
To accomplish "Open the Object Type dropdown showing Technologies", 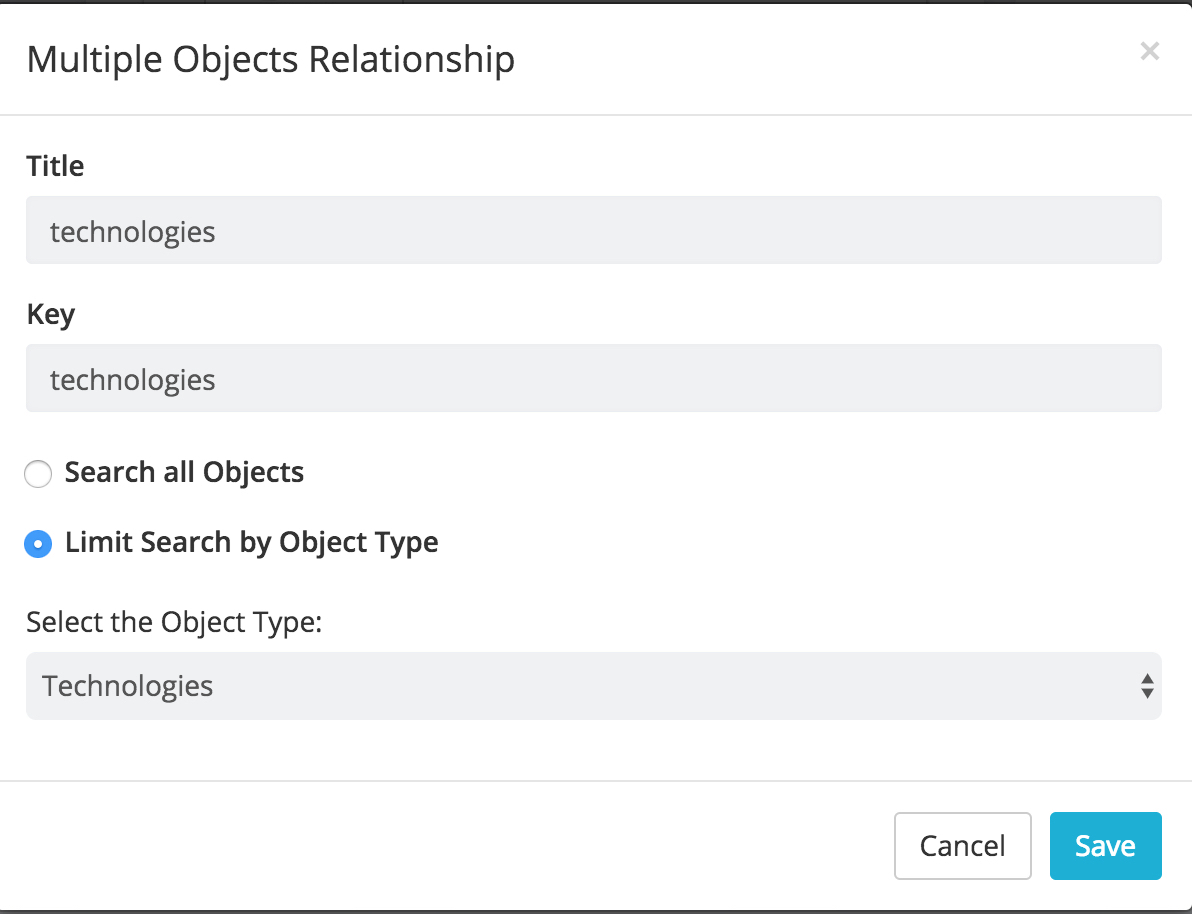I will (x=594, y=686).
